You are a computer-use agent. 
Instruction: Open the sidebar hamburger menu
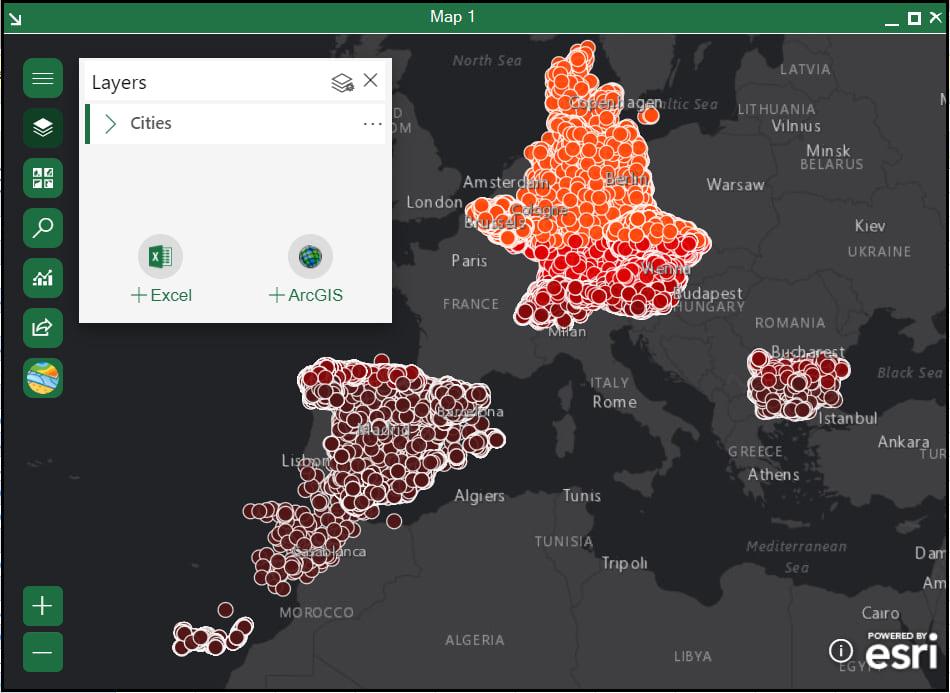tap(42, 77)
